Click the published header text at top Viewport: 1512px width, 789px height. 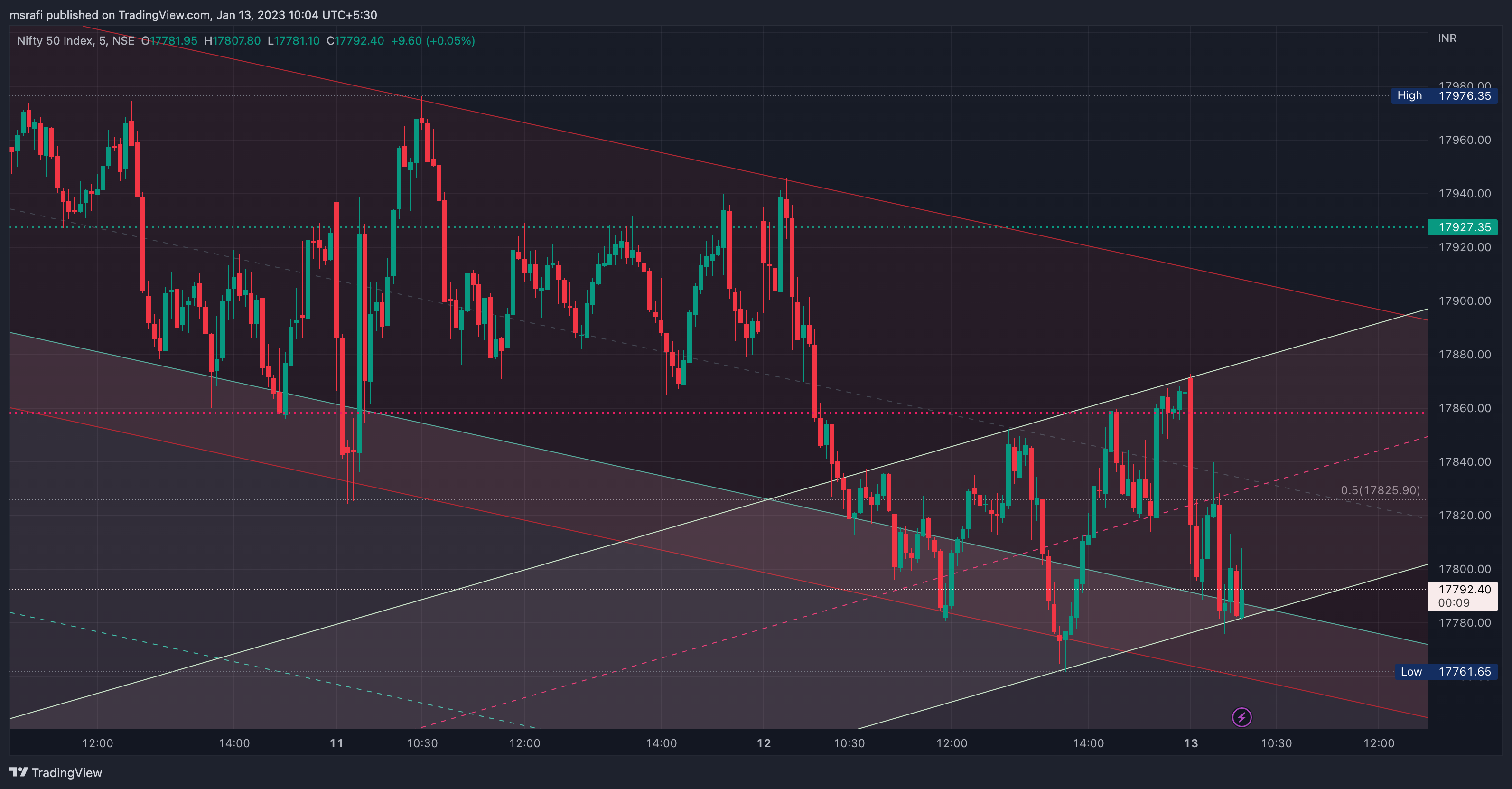[193, 15]
